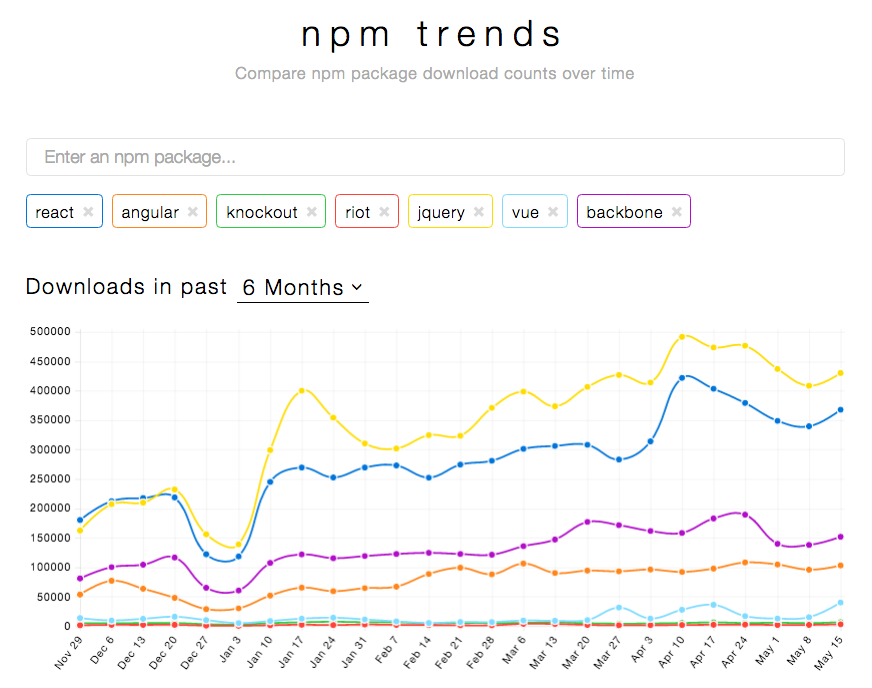Click the peak yellow jquery data point

683,337
